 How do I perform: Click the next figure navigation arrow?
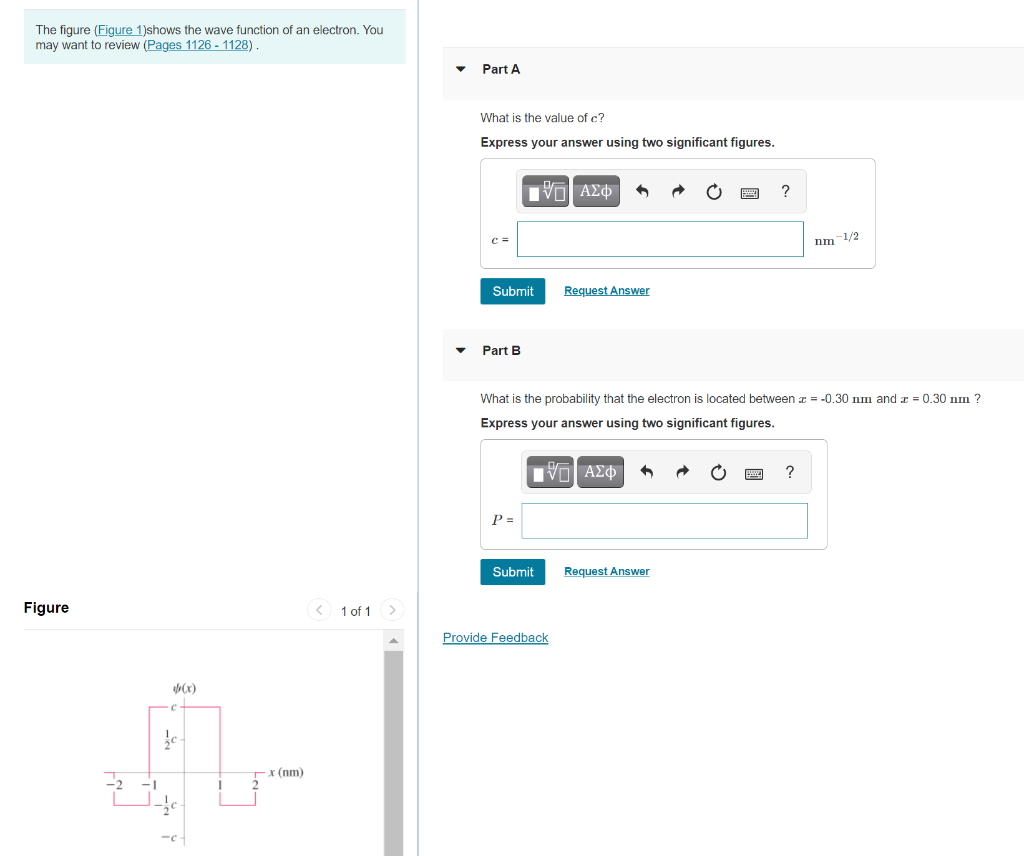pyautogui.click(x=391, y=610)
